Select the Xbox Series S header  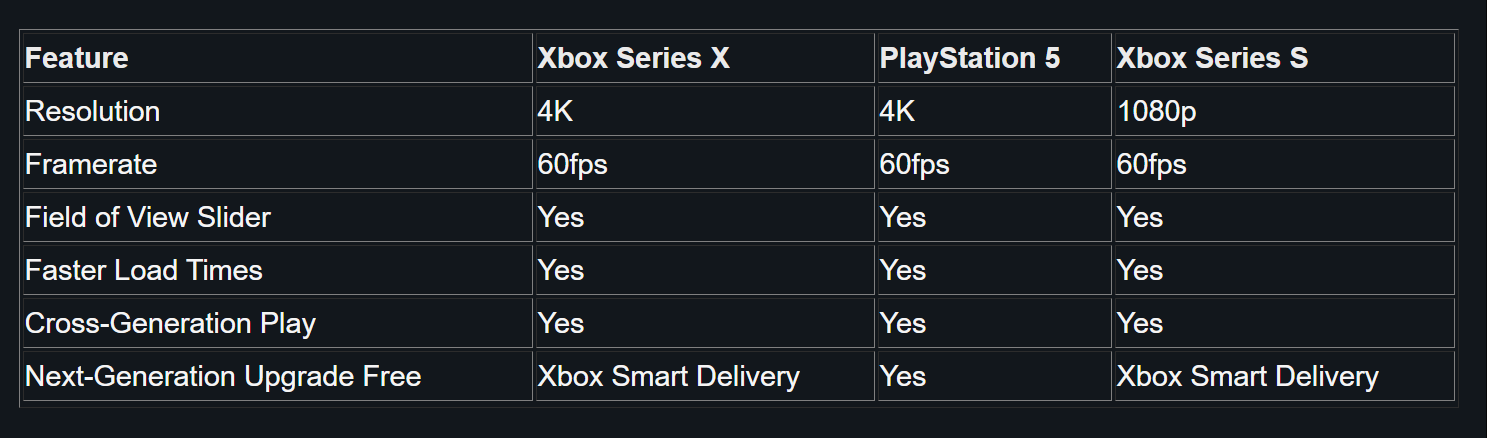1212,58
